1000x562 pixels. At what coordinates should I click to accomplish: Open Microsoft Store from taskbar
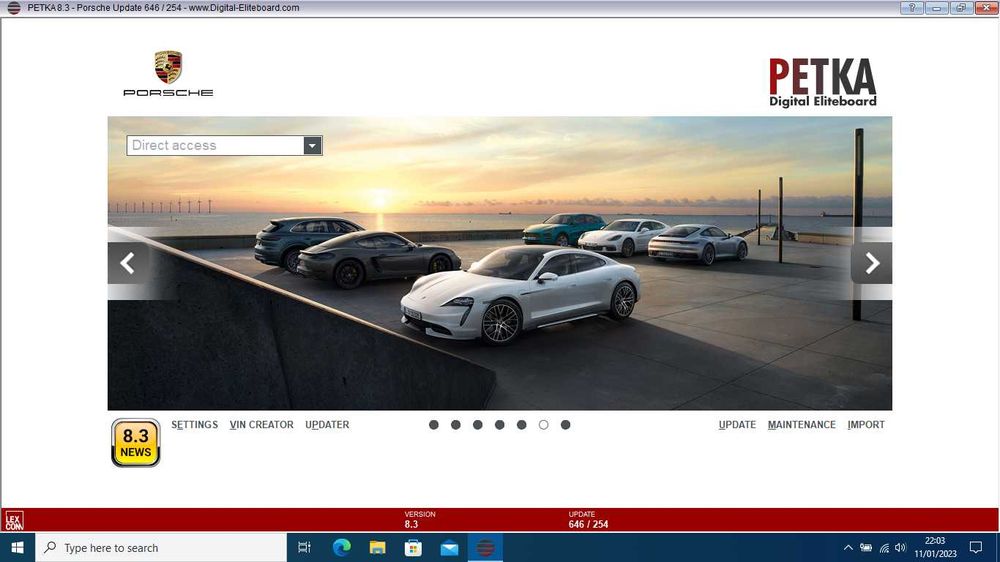413,547
